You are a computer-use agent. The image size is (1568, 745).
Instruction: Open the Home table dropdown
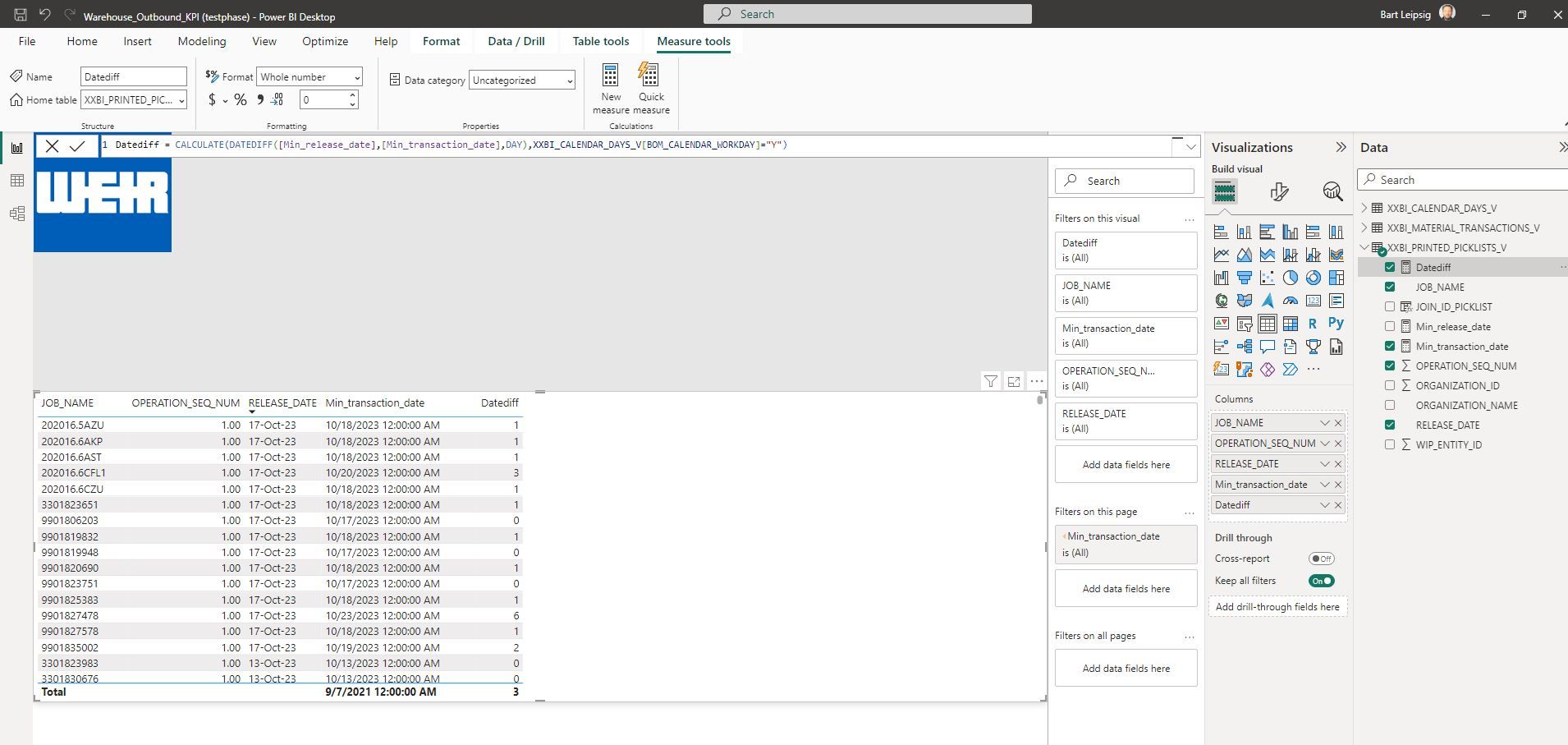coord(134,99)
